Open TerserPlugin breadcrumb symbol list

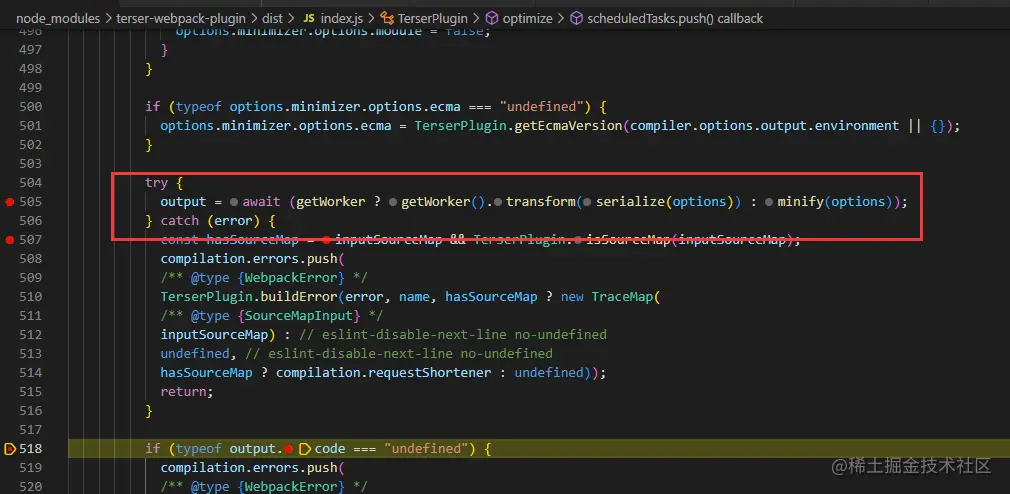click(x=432, y=19)
